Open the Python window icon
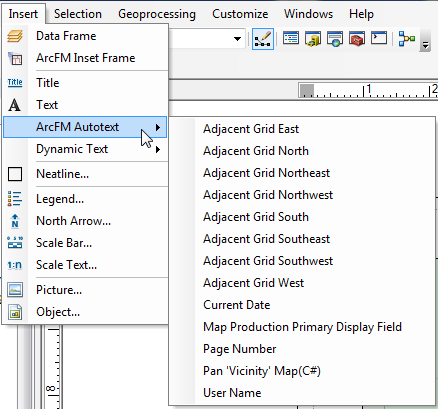This screenshot has height=409, width=438. click(x=379, y=38)
